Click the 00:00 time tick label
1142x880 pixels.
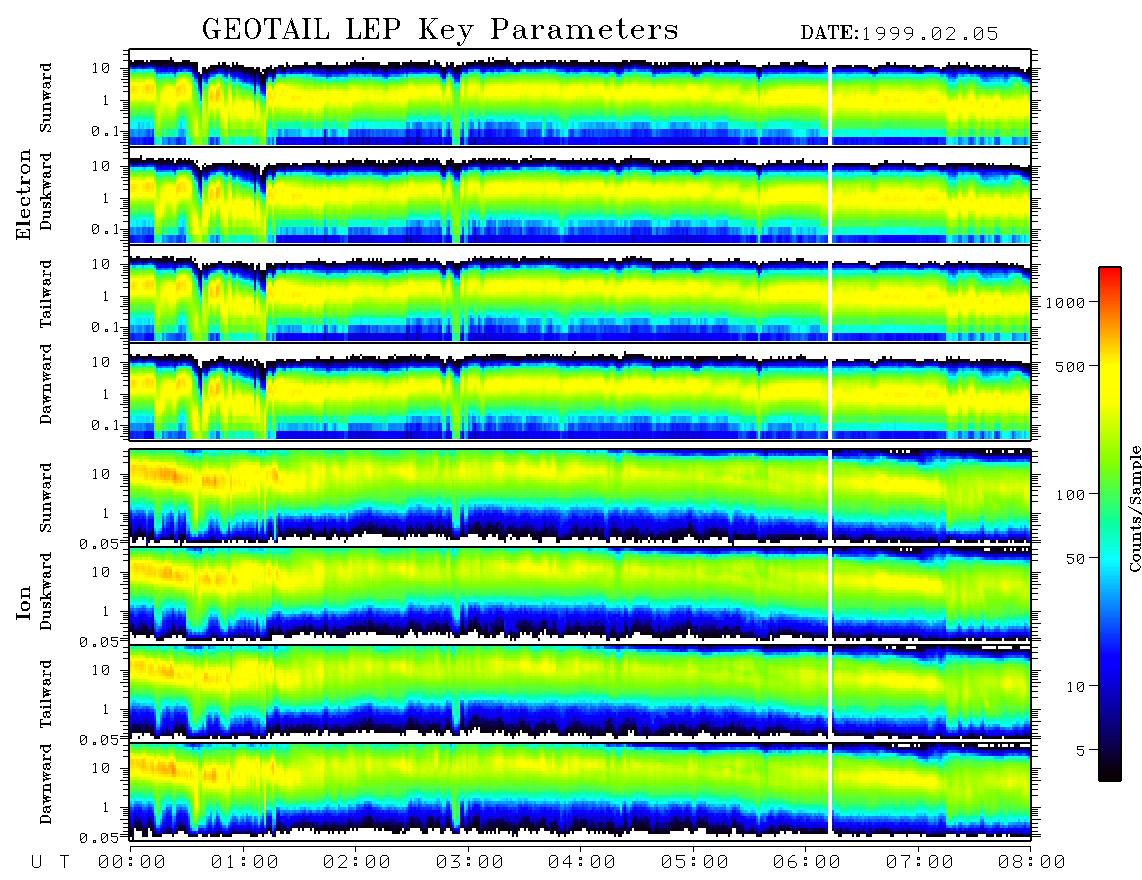(131, 862)
